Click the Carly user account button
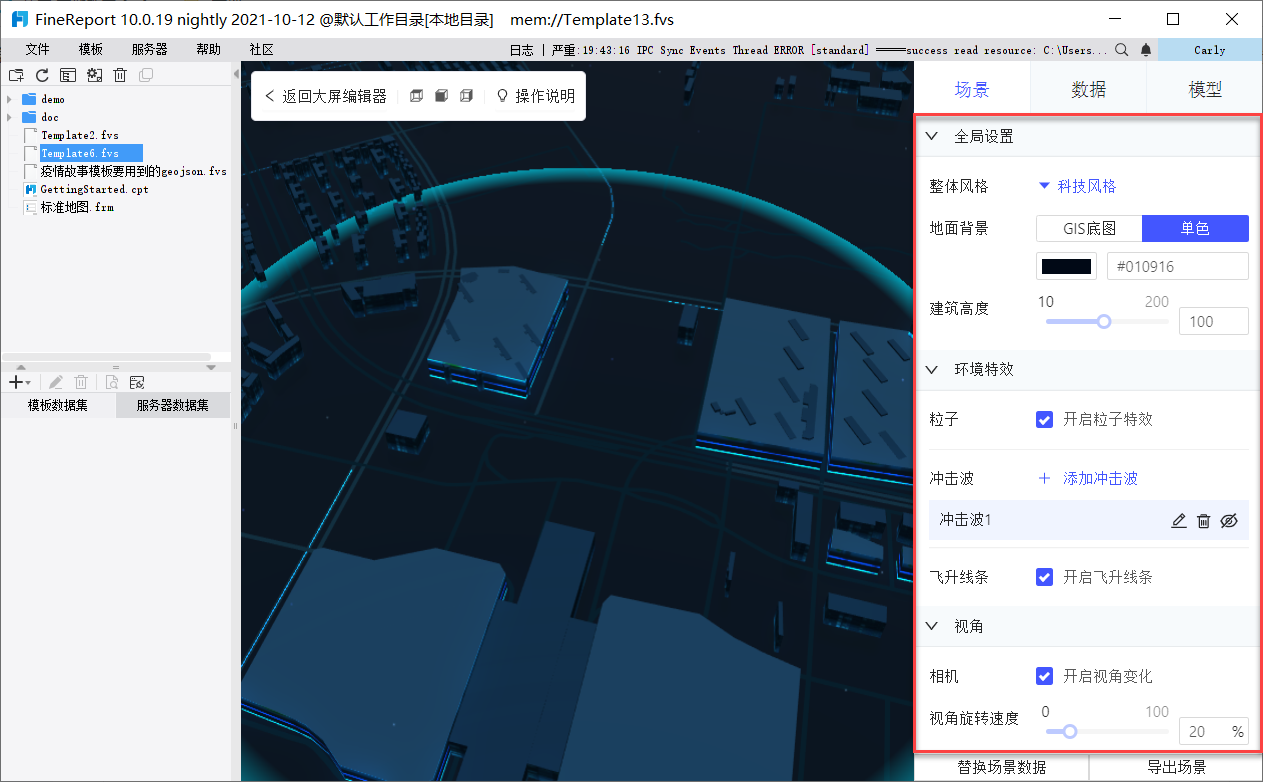Viewport: 1263px width, 782px height. pos(1210,50)
